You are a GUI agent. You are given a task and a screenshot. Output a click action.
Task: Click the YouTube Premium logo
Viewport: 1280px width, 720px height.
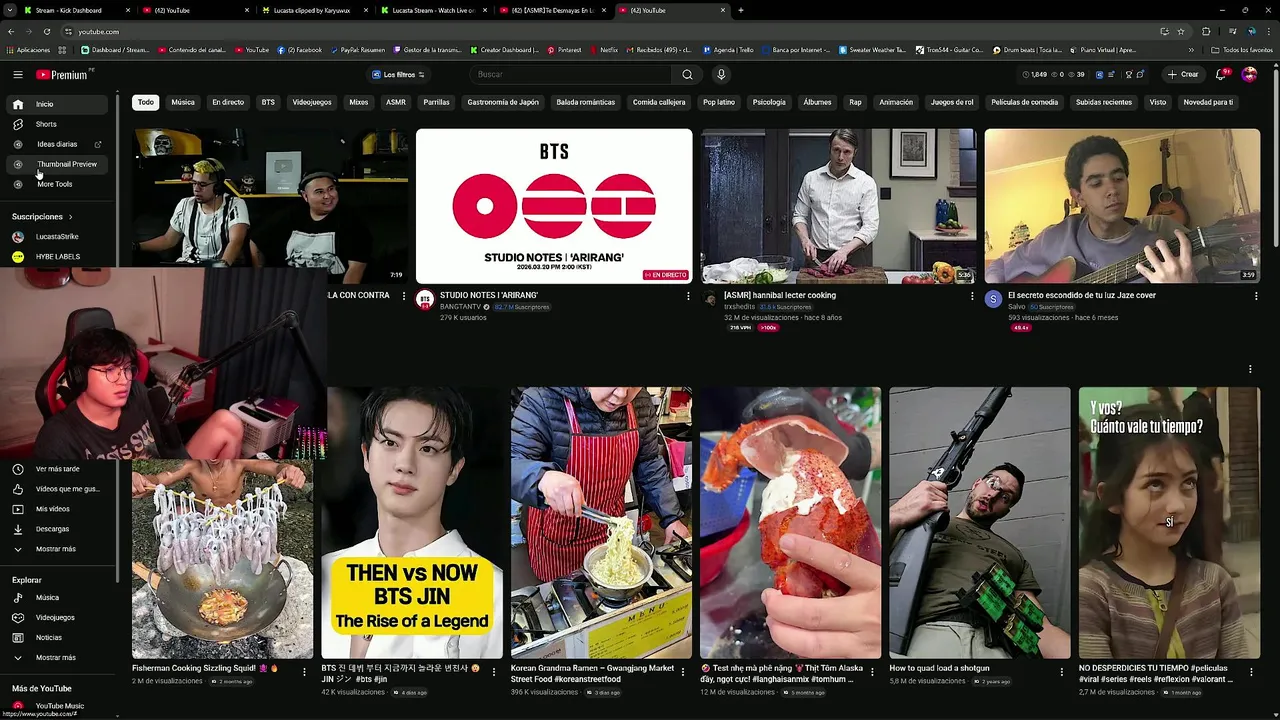tap(62, 75)
